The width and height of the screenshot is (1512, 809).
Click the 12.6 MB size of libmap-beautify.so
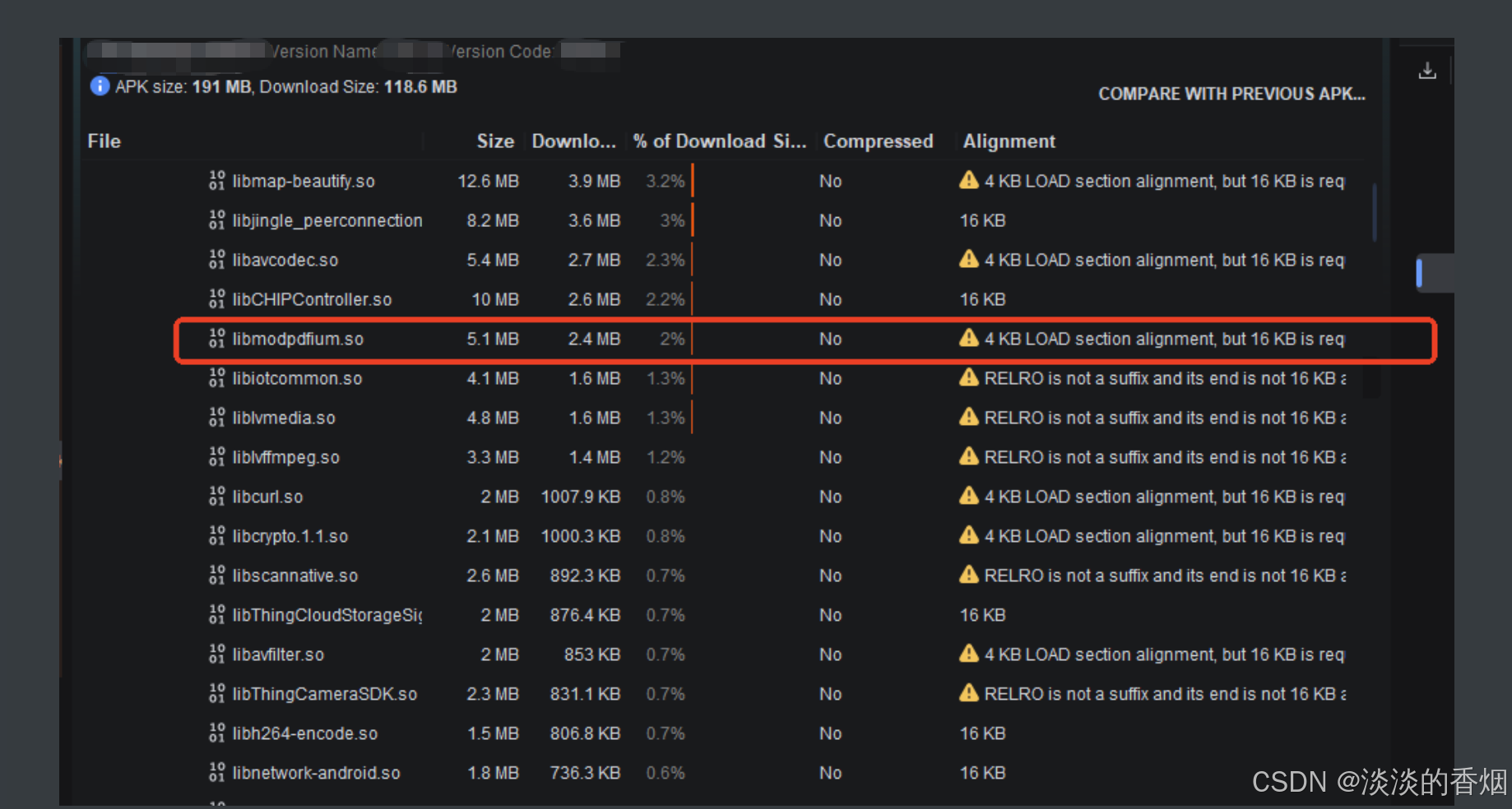489,181
